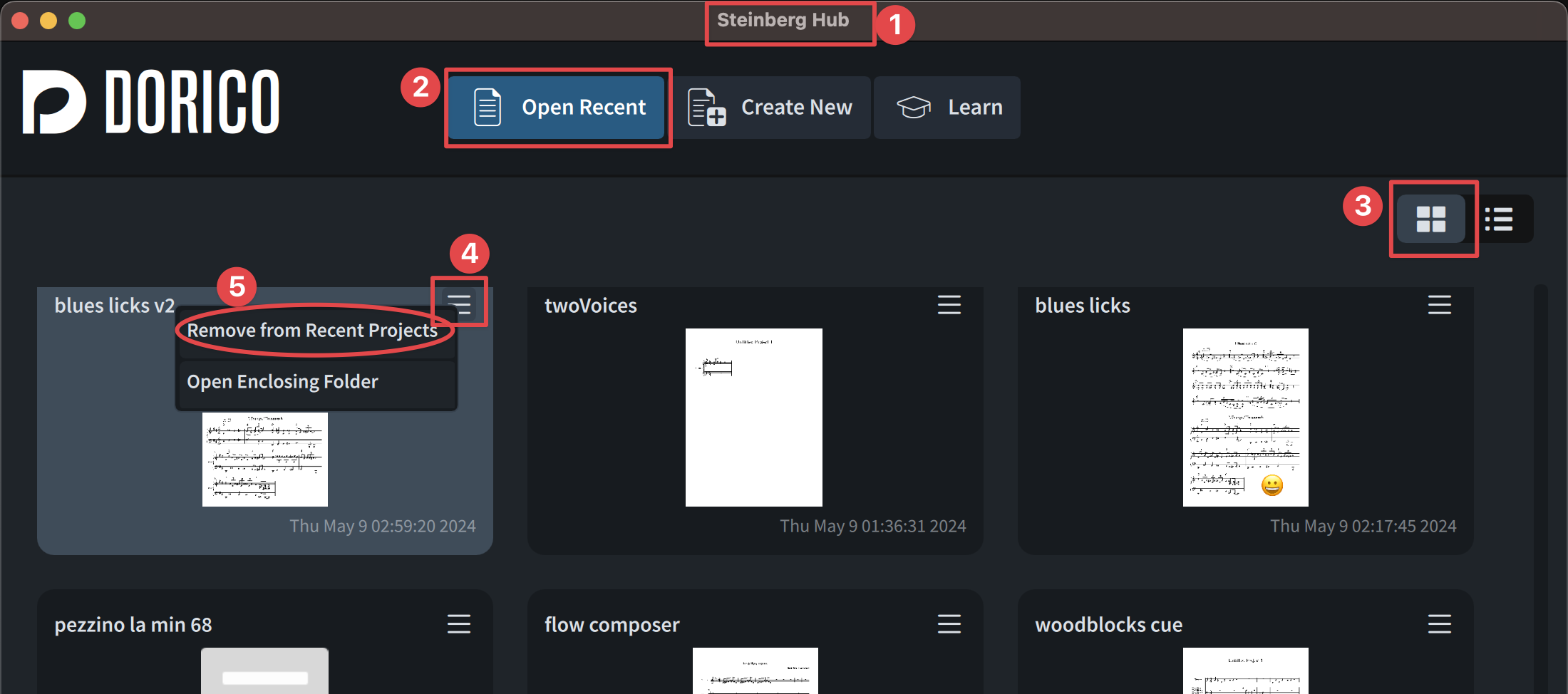Open the flow composer card menu

(949, 624)
